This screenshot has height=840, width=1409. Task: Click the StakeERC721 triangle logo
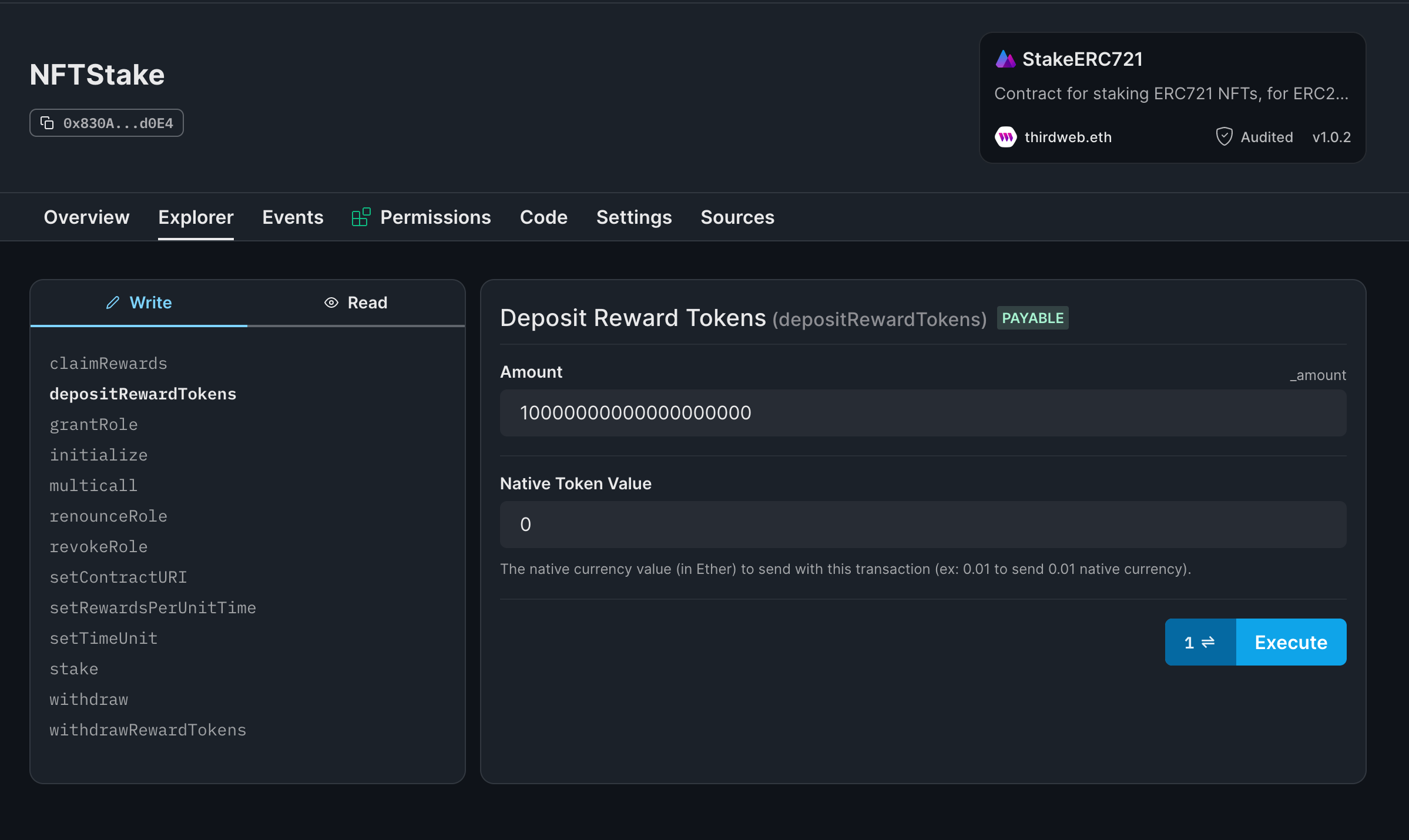tap(1005, 58)
